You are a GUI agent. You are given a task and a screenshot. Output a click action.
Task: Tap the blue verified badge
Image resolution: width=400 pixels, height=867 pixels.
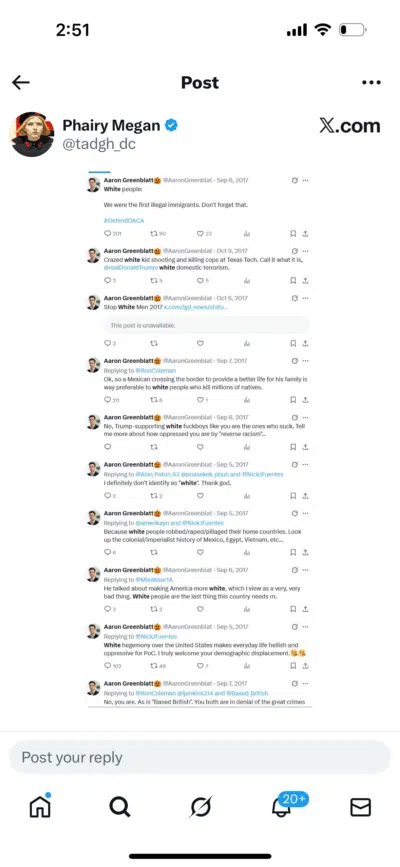tap(172, 126)
